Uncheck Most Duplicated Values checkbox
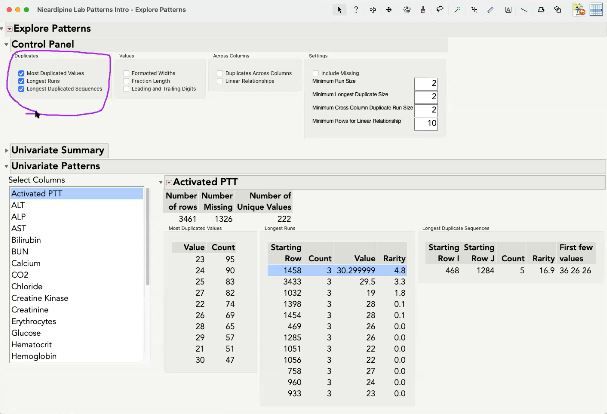 point(21,73)
